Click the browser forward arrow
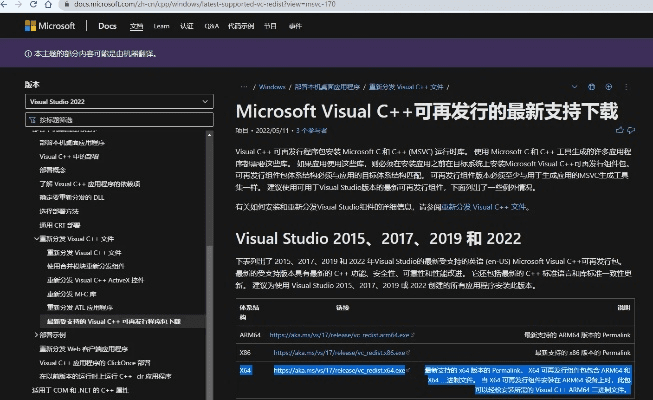 (18, 4)
